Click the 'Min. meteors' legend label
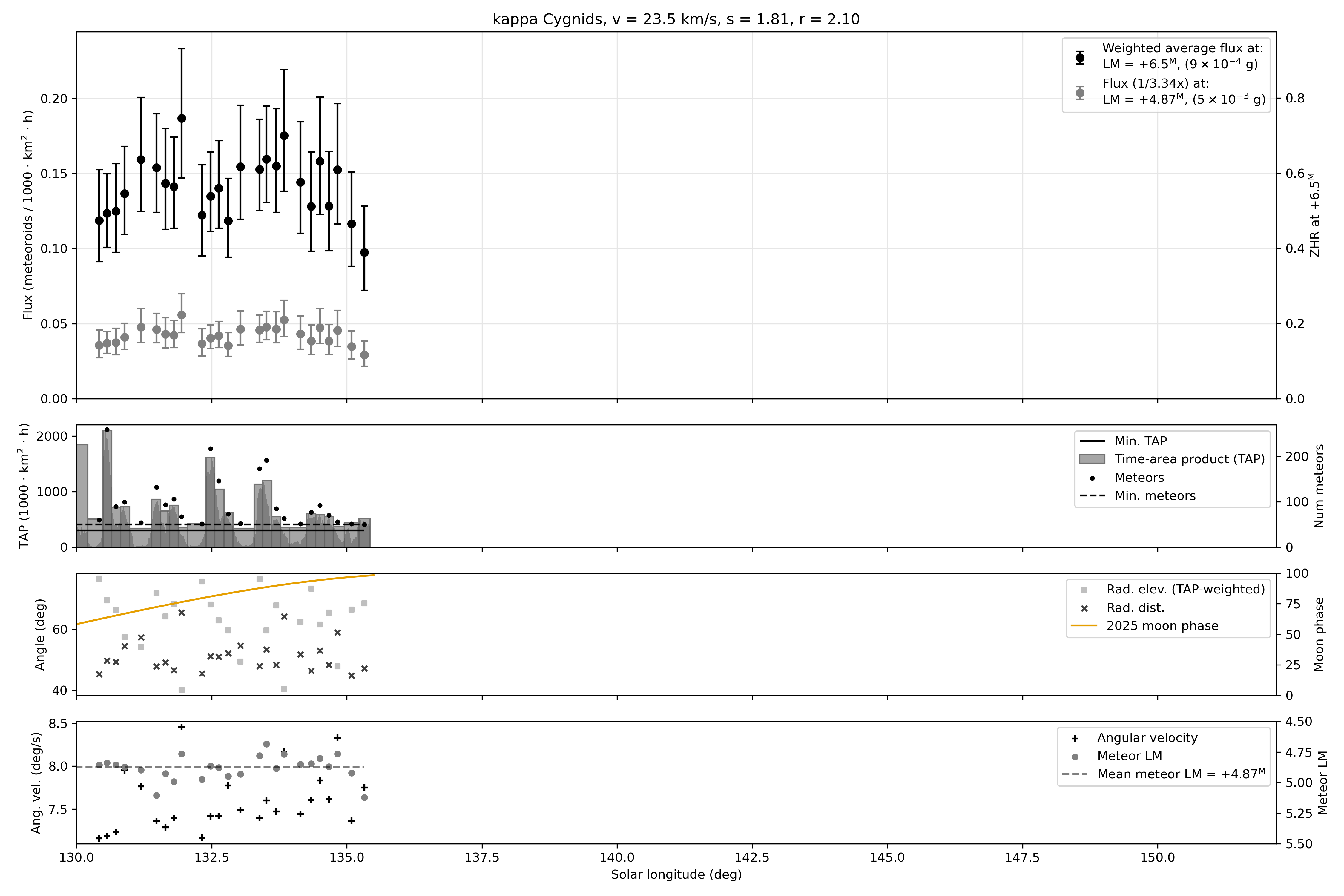 click(1155, 496)
